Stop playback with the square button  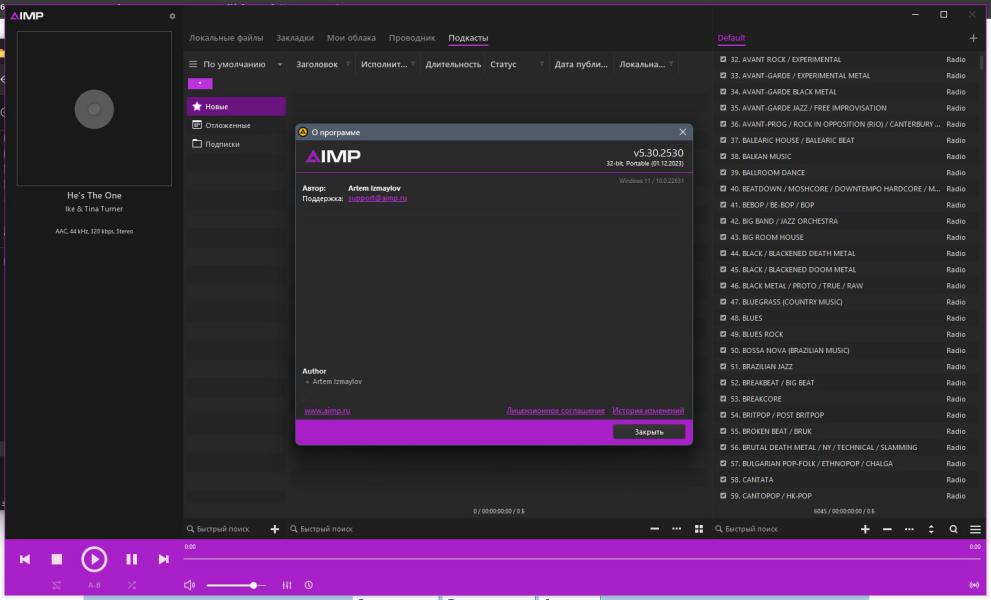(57, 559)
